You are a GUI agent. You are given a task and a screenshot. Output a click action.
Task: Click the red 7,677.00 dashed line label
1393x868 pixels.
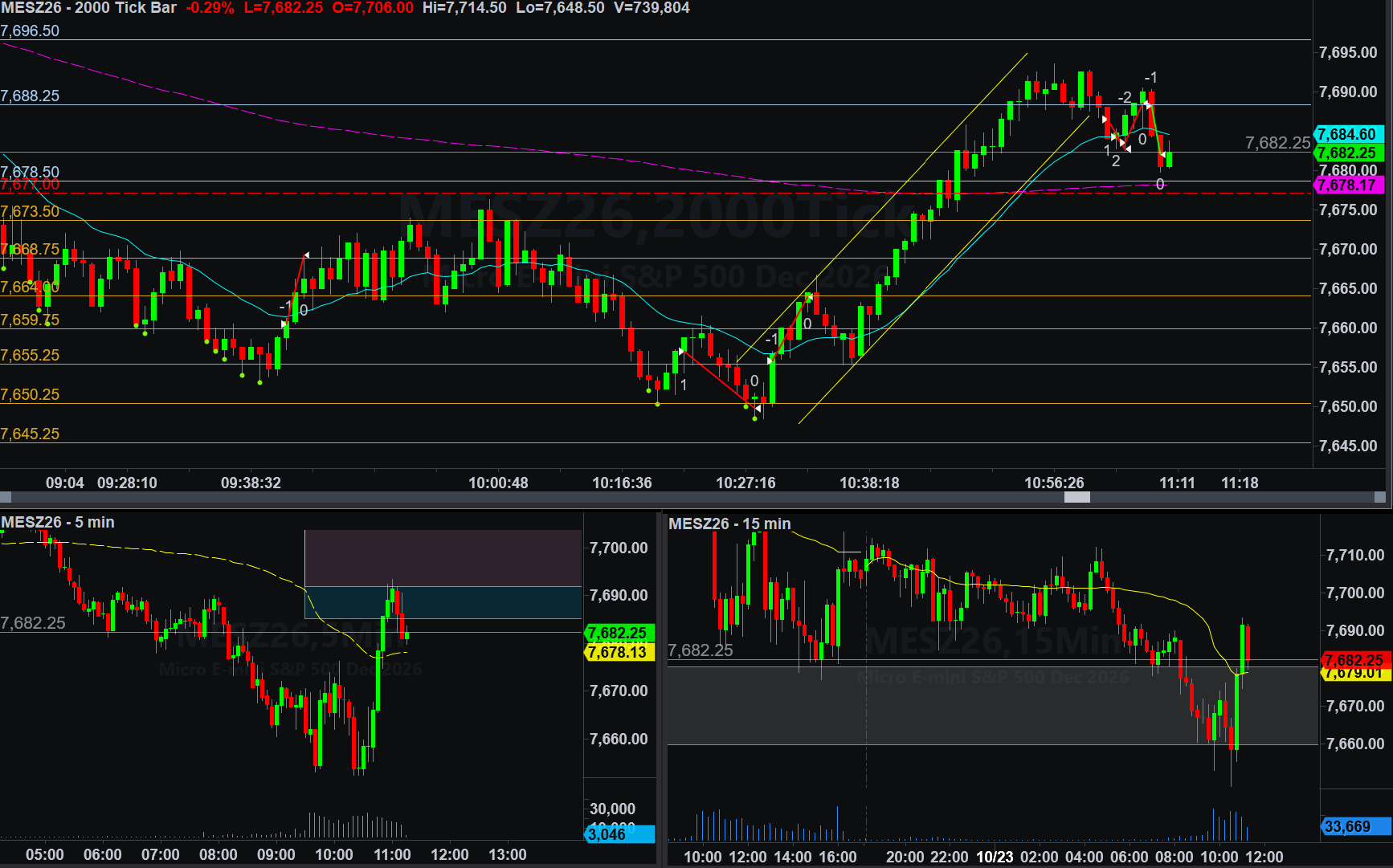click(30, 185)
